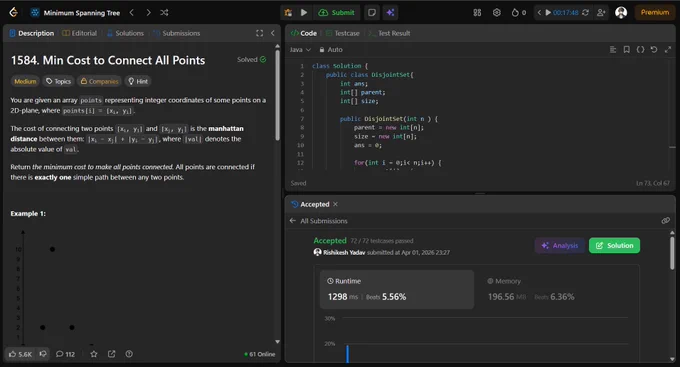This screenshot has width=680, height=367.
Task: Switch to the Code tab
Action: 304,33
